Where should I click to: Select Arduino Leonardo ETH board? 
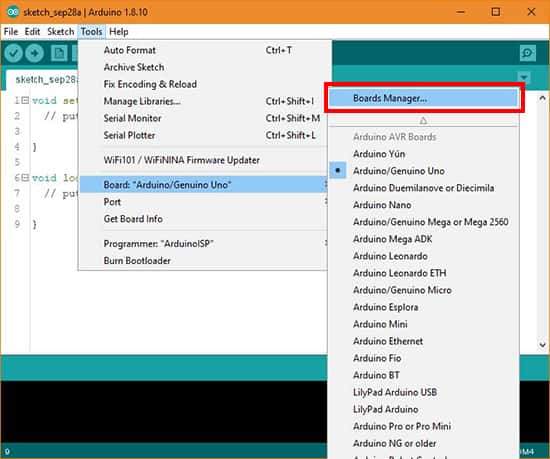423,273
